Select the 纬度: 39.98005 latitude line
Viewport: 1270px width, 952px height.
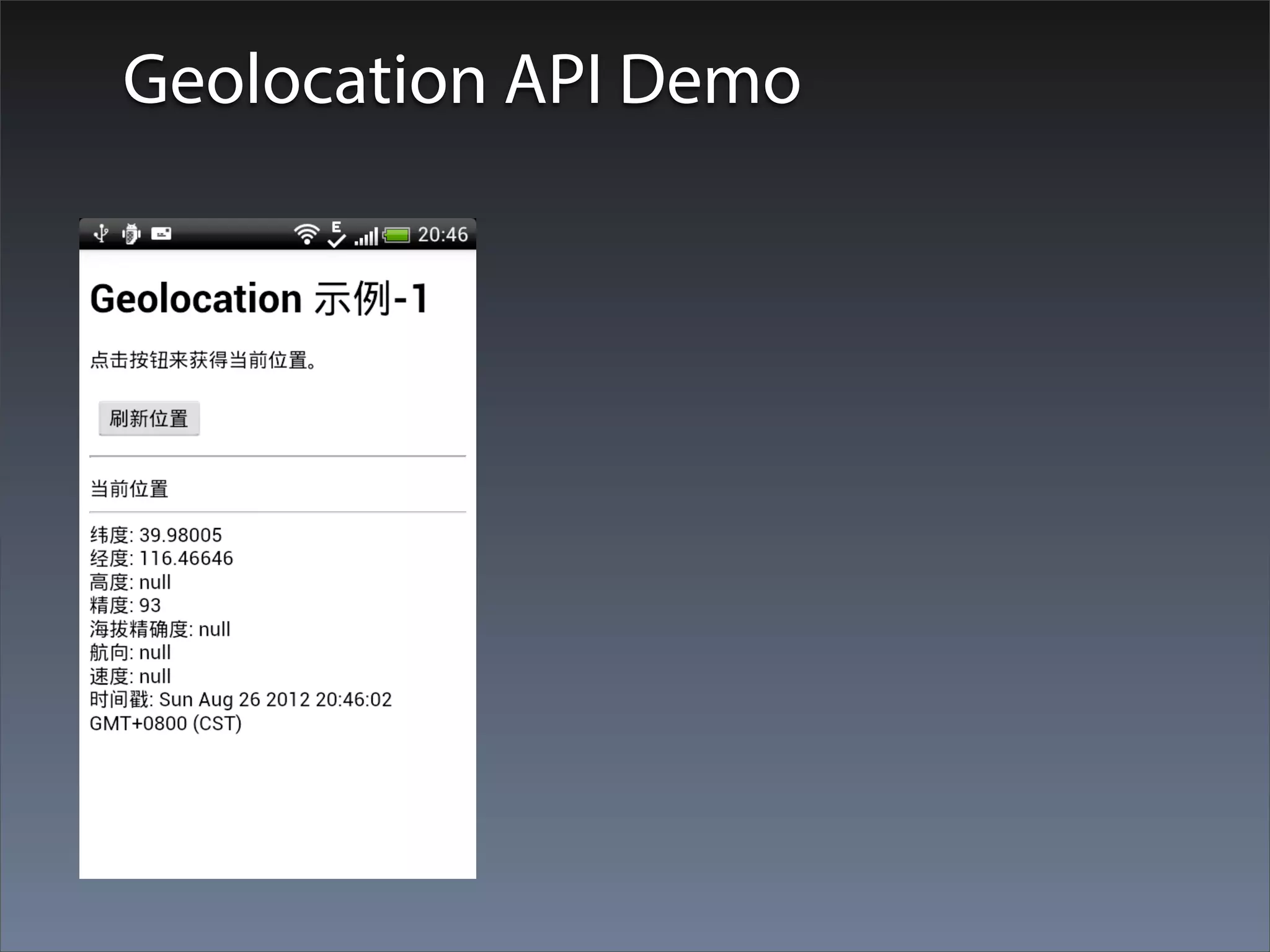(x=156, y=535)
